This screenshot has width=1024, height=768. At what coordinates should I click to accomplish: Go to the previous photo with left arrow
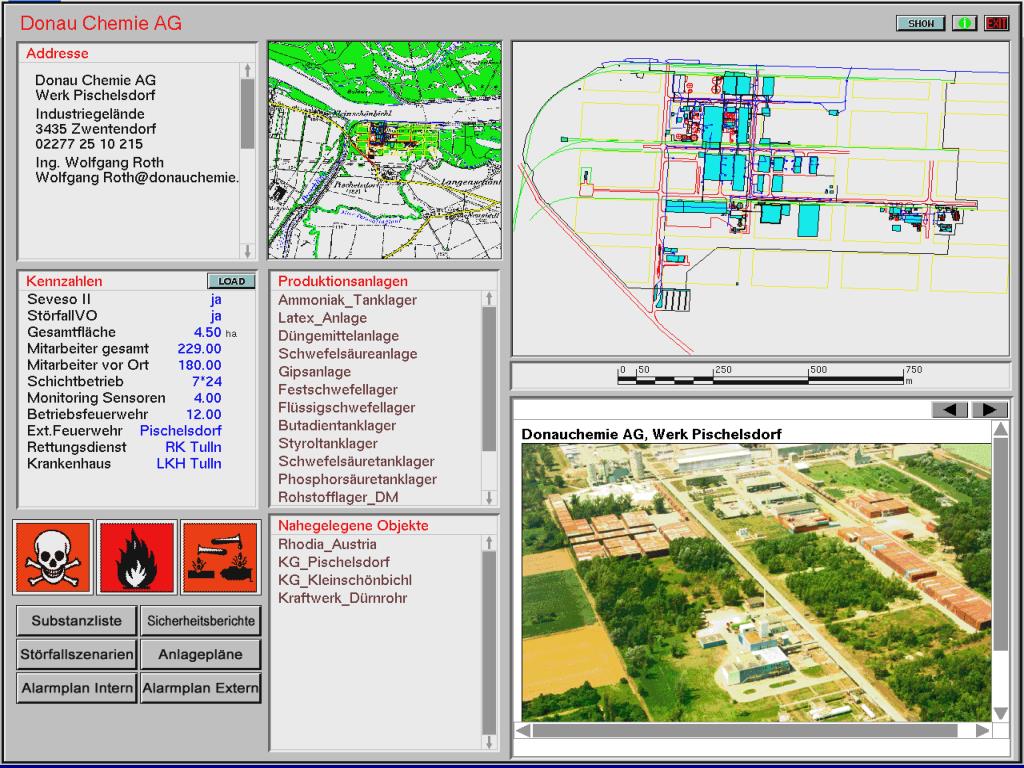pos(950,409)
